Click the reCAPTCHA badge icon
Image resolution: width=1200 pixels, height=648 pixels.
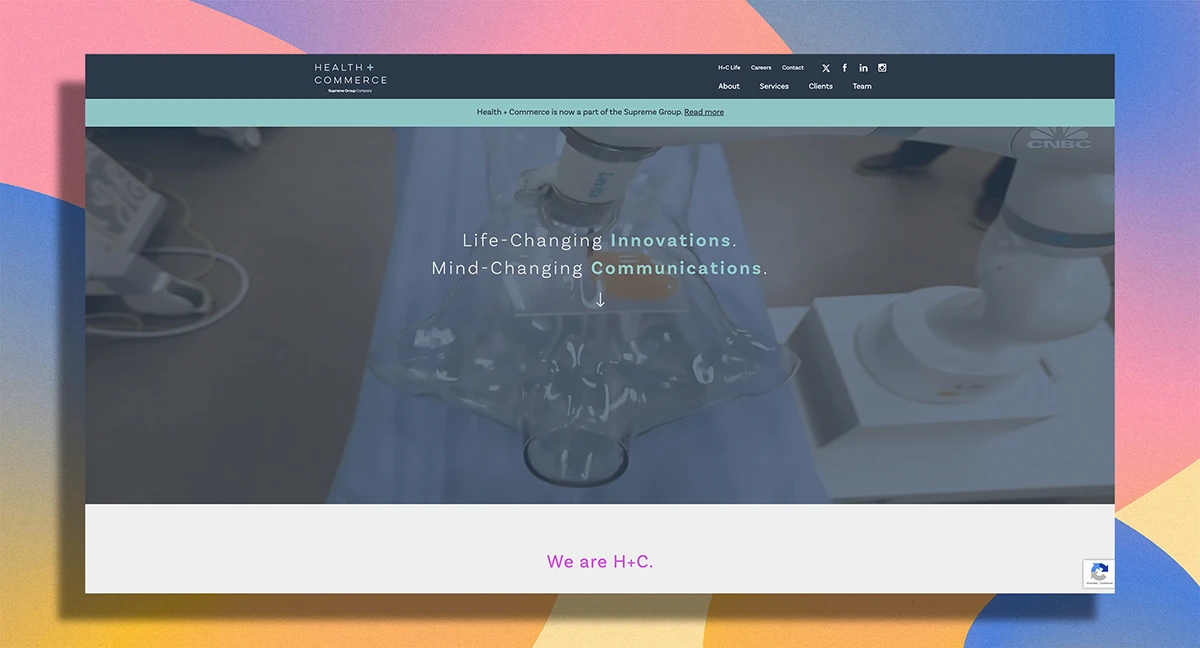click(1099, 573)
